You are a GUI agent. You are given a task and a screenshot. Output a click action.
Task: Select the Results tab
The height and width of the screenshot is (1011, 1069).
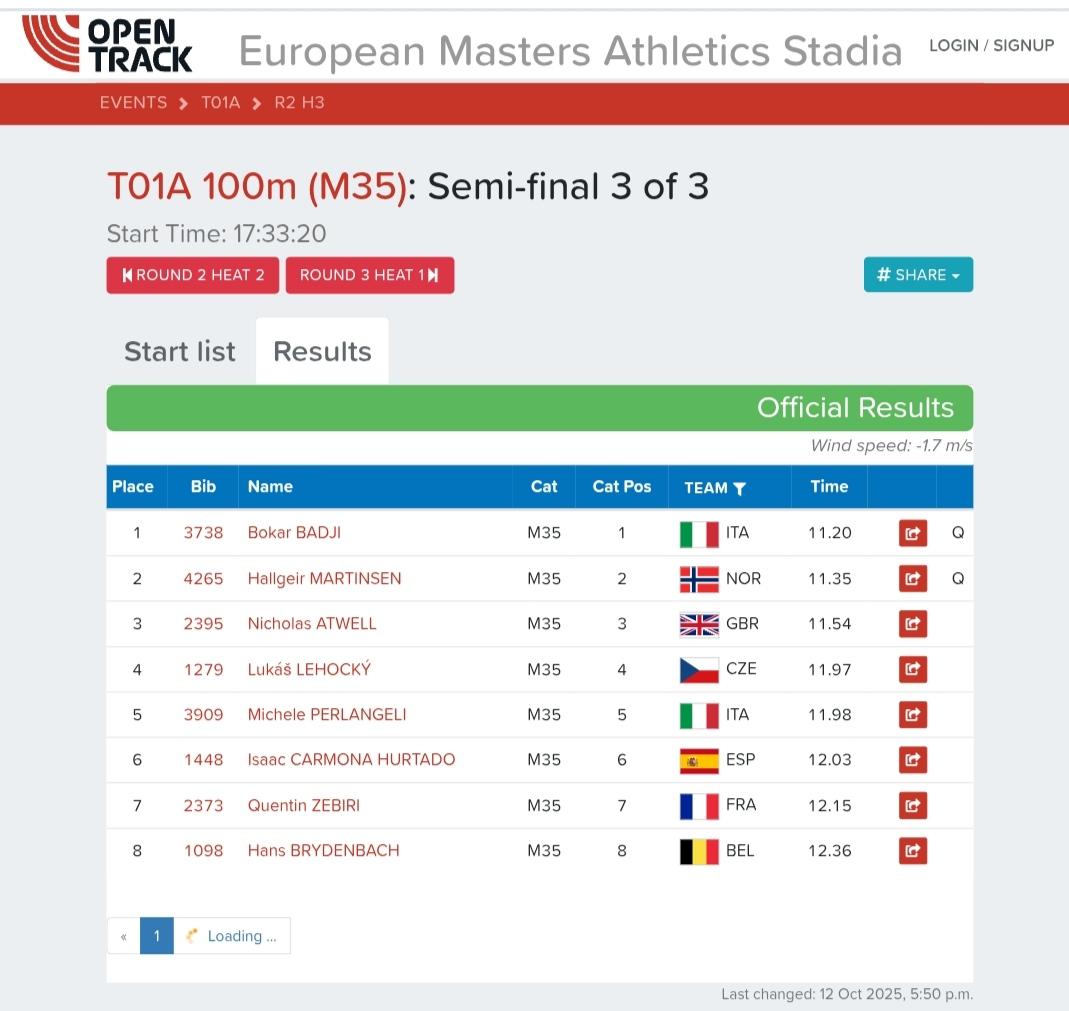point(322,351)
